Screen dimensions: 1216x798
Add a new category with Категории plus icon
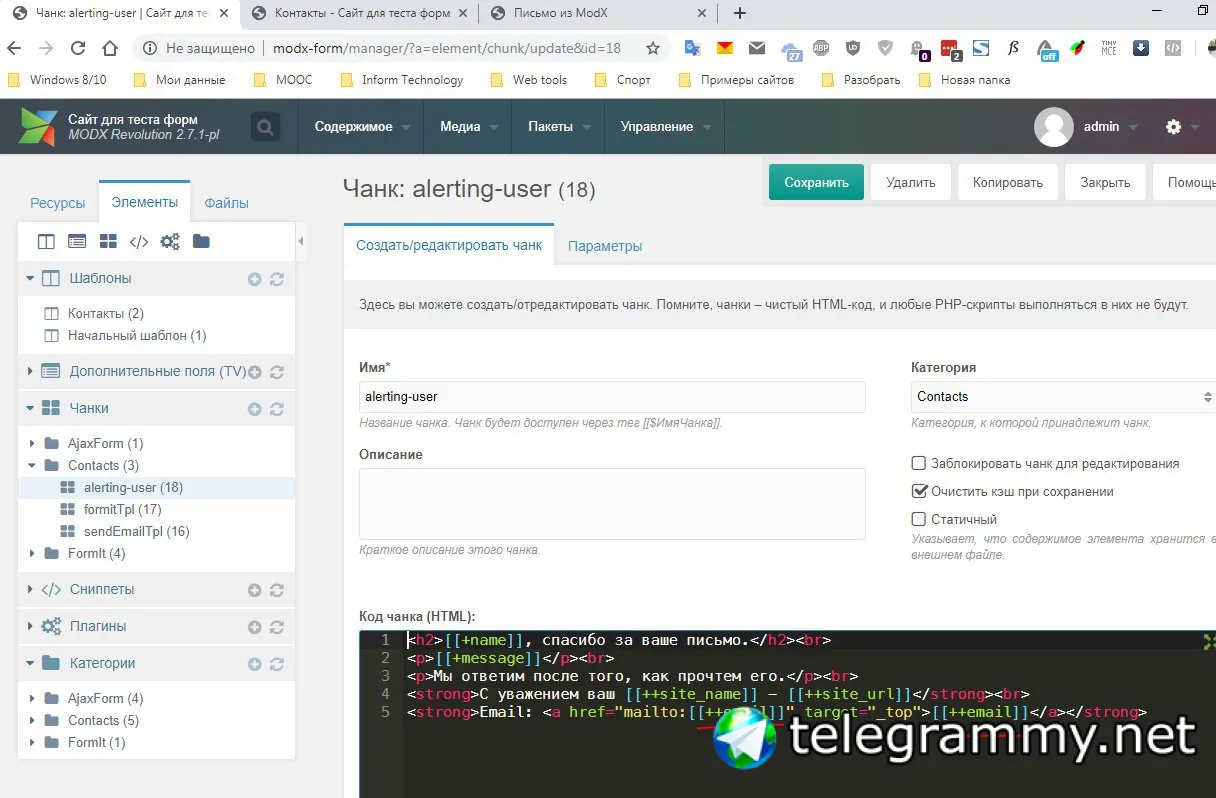[x=254, y=664]
